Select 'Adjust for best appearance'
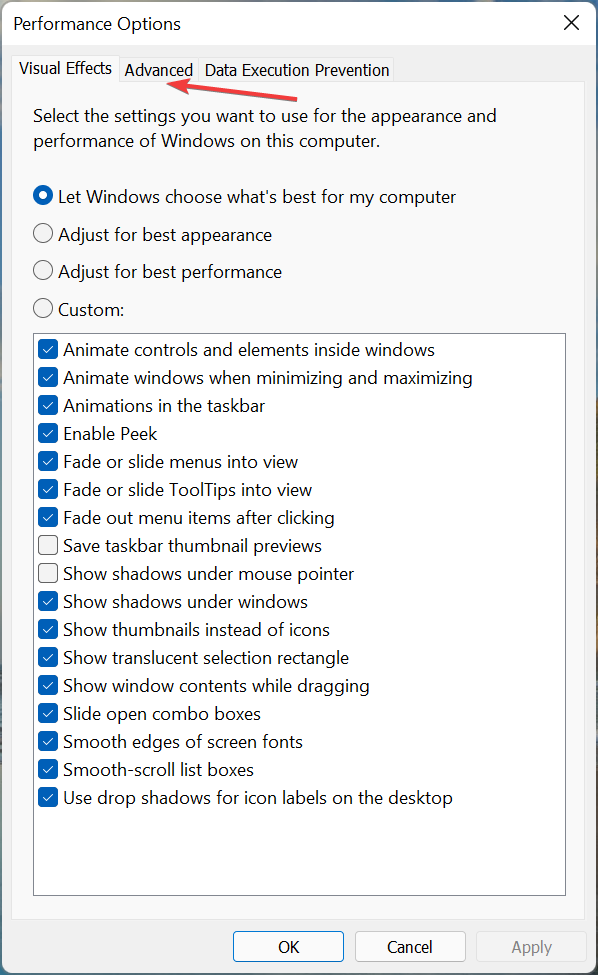 point(42,233)
